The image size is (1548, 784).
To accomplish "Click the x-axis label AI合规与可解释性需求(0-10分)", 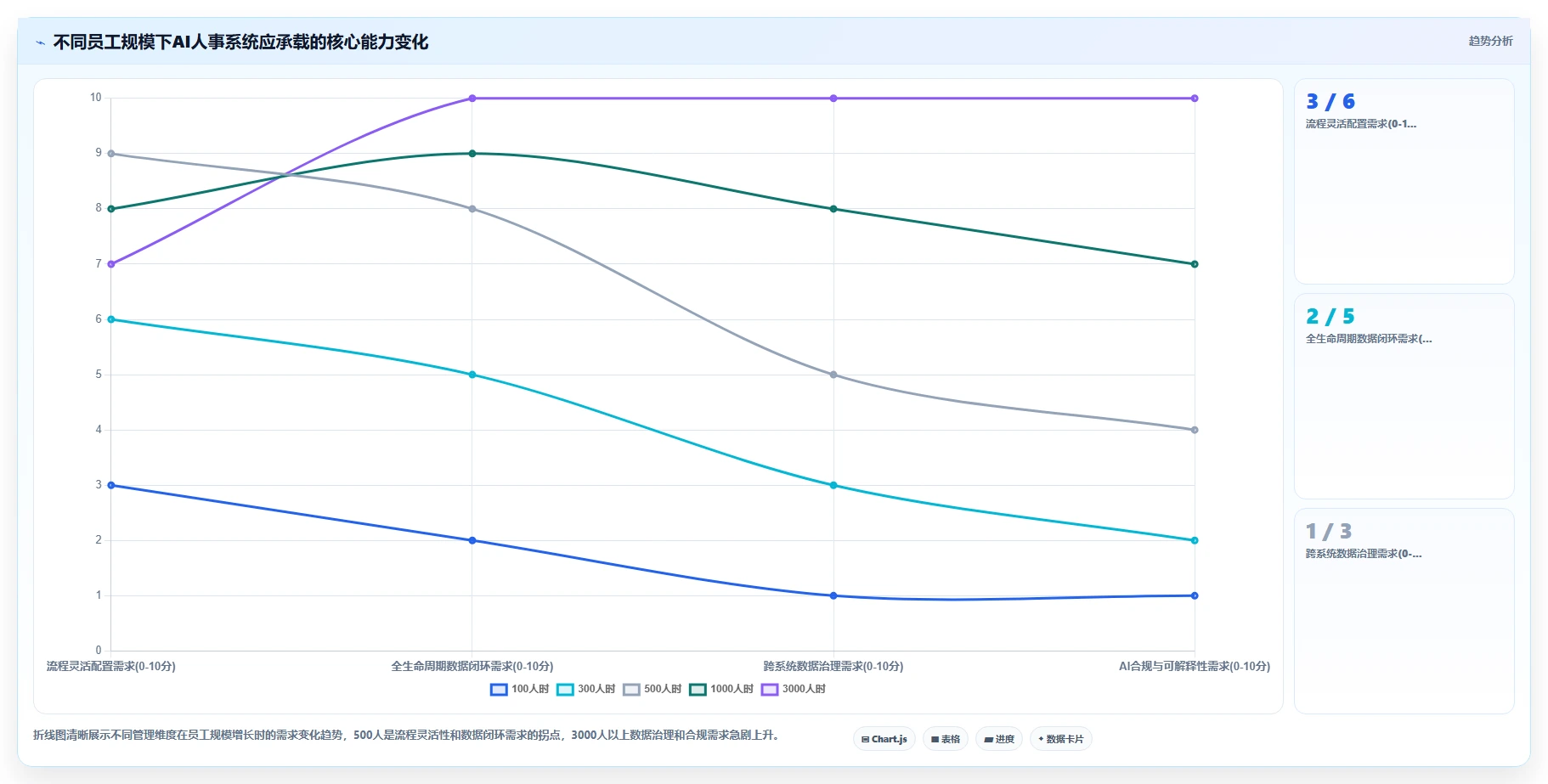I will pos(1195,666).
